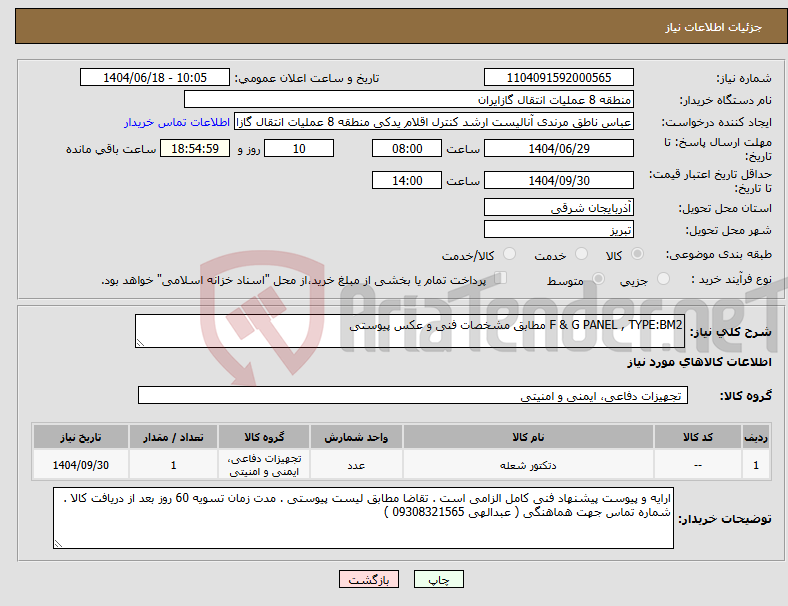Select the کالا radio button
This screenshot has width=788, height=606.
coord(637,254)
